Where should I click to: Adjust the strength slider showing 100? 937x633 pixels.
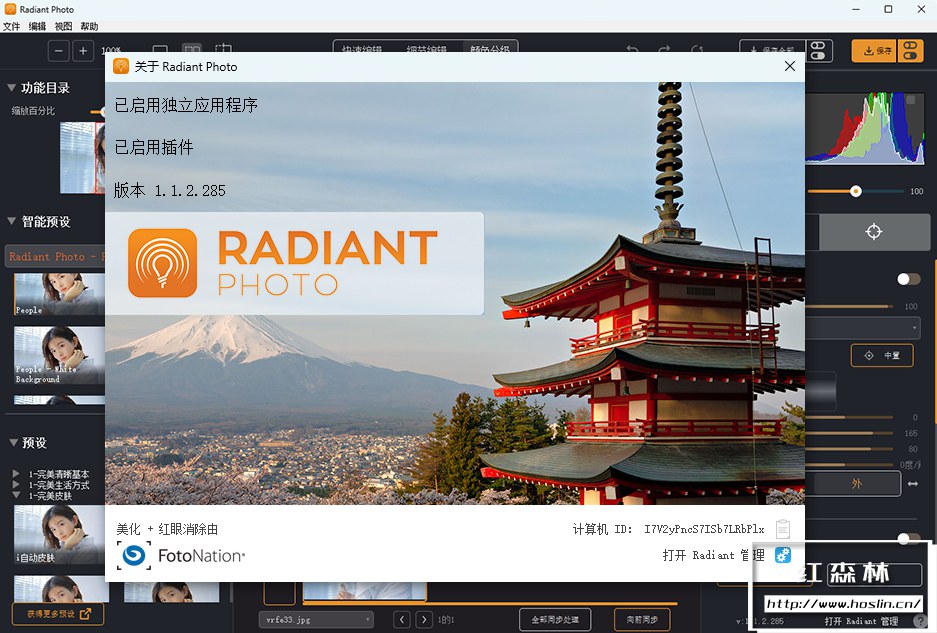[x=856, y=191]
